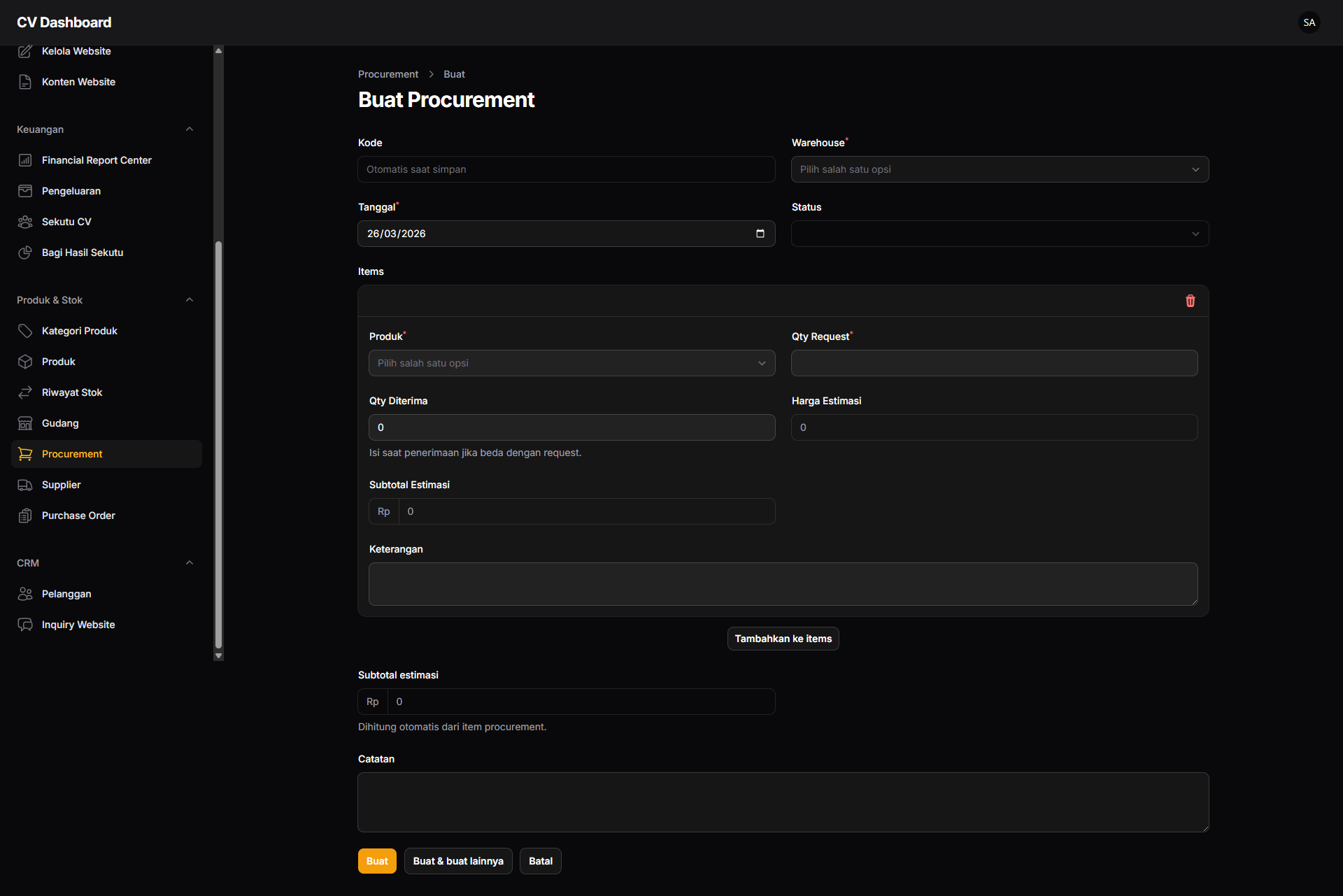Screen dimensions: 1343x896
Task: Click the Gudang warehouse icon in the sidebar
Action: click(25, 423)
